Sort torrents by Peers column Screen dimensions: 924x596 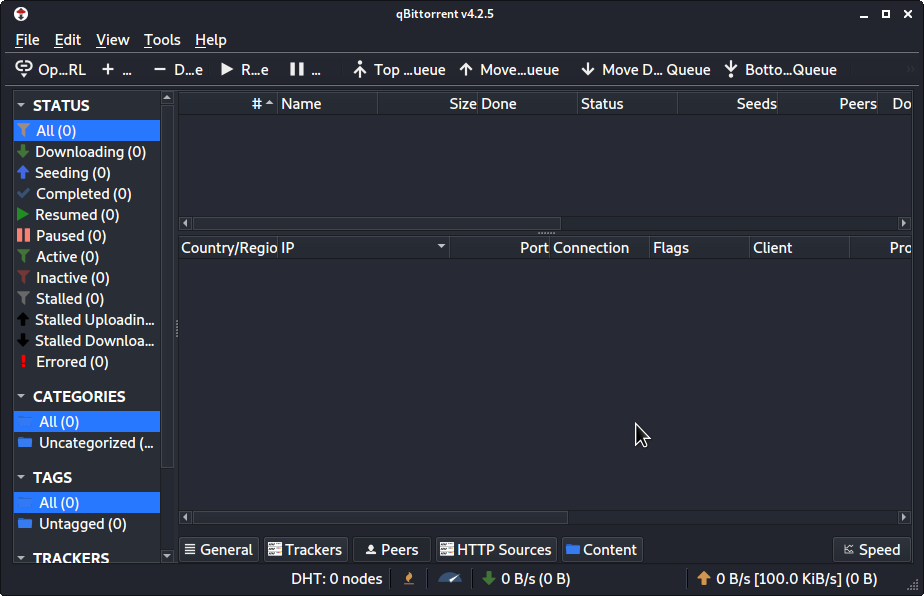(828, 104)
